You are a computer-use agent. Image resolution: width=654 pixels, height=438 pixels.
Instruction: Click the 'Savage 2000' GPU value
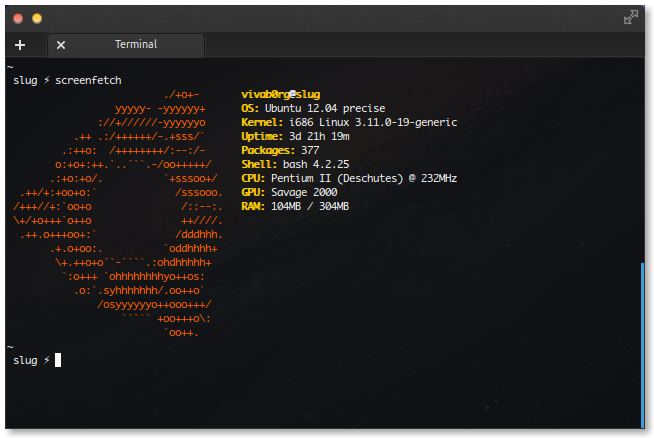click(x=304, y=192)
